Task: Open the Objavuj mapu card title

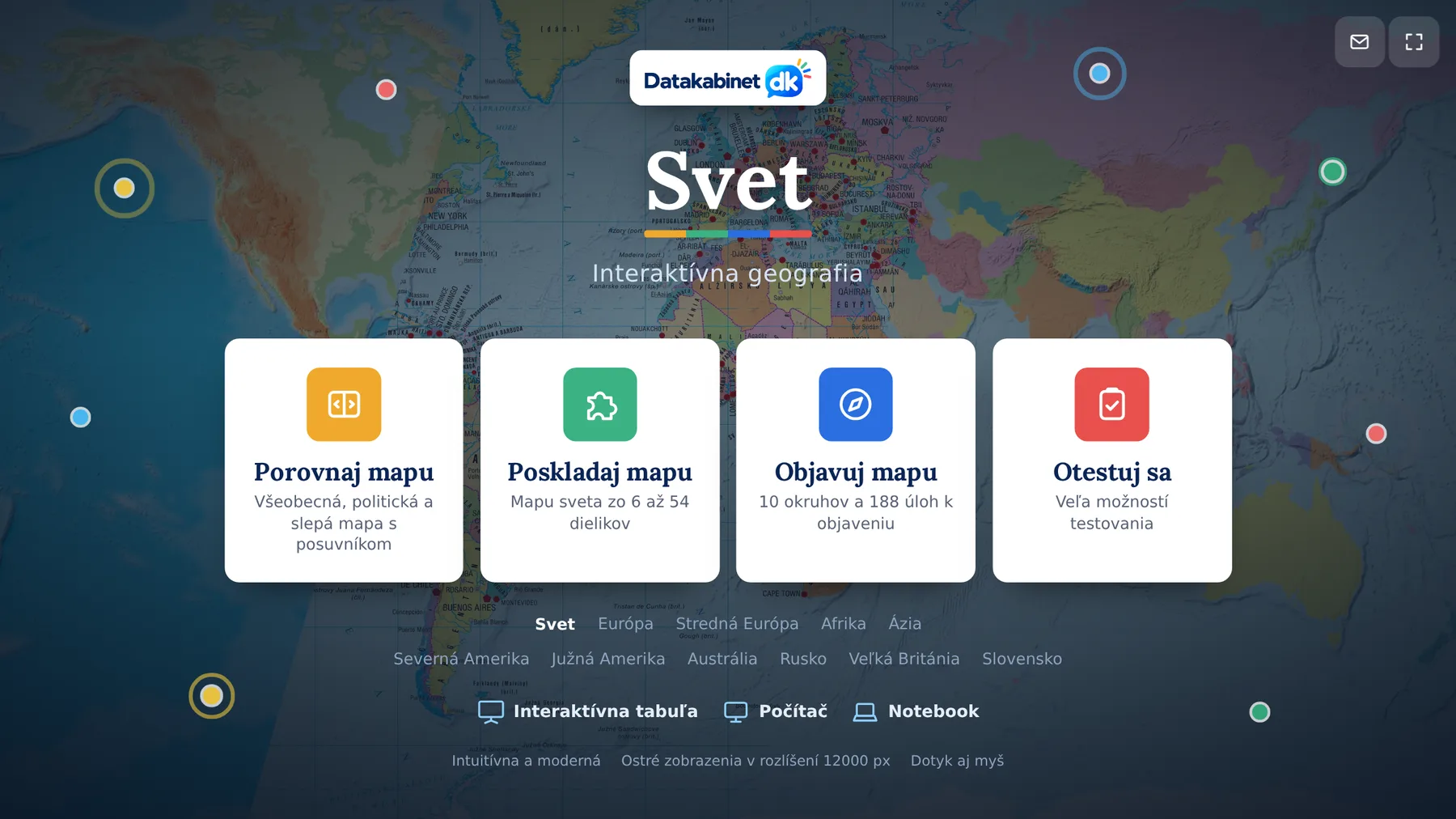Action: (856, 472)
